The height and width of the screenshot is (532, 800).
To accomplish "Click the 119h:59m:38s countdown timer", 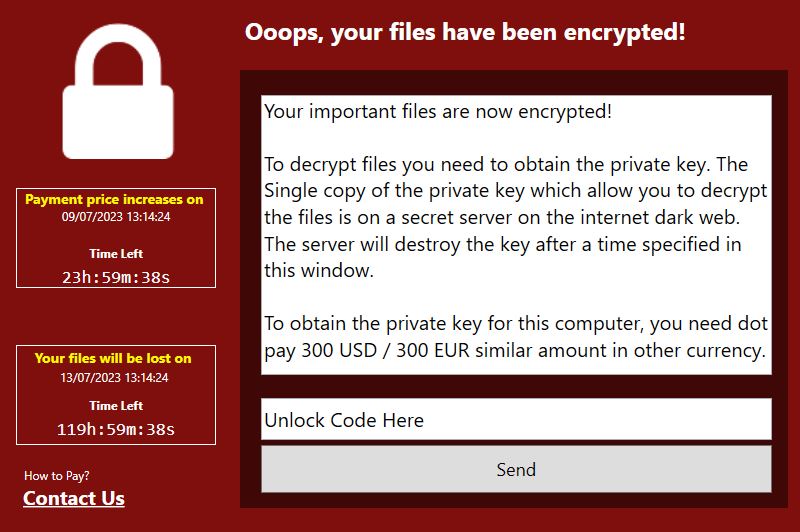I will (x=116, y=429).
